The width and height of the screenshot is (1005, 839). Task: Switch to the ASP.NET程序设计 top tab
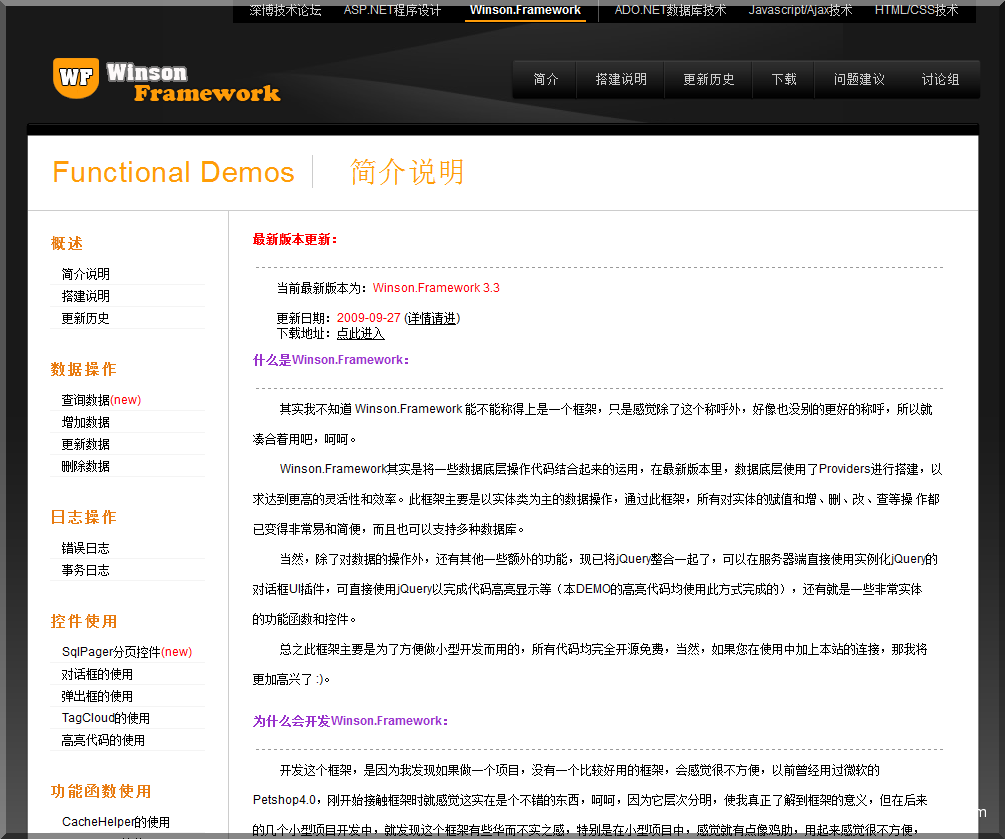(392, 10)
